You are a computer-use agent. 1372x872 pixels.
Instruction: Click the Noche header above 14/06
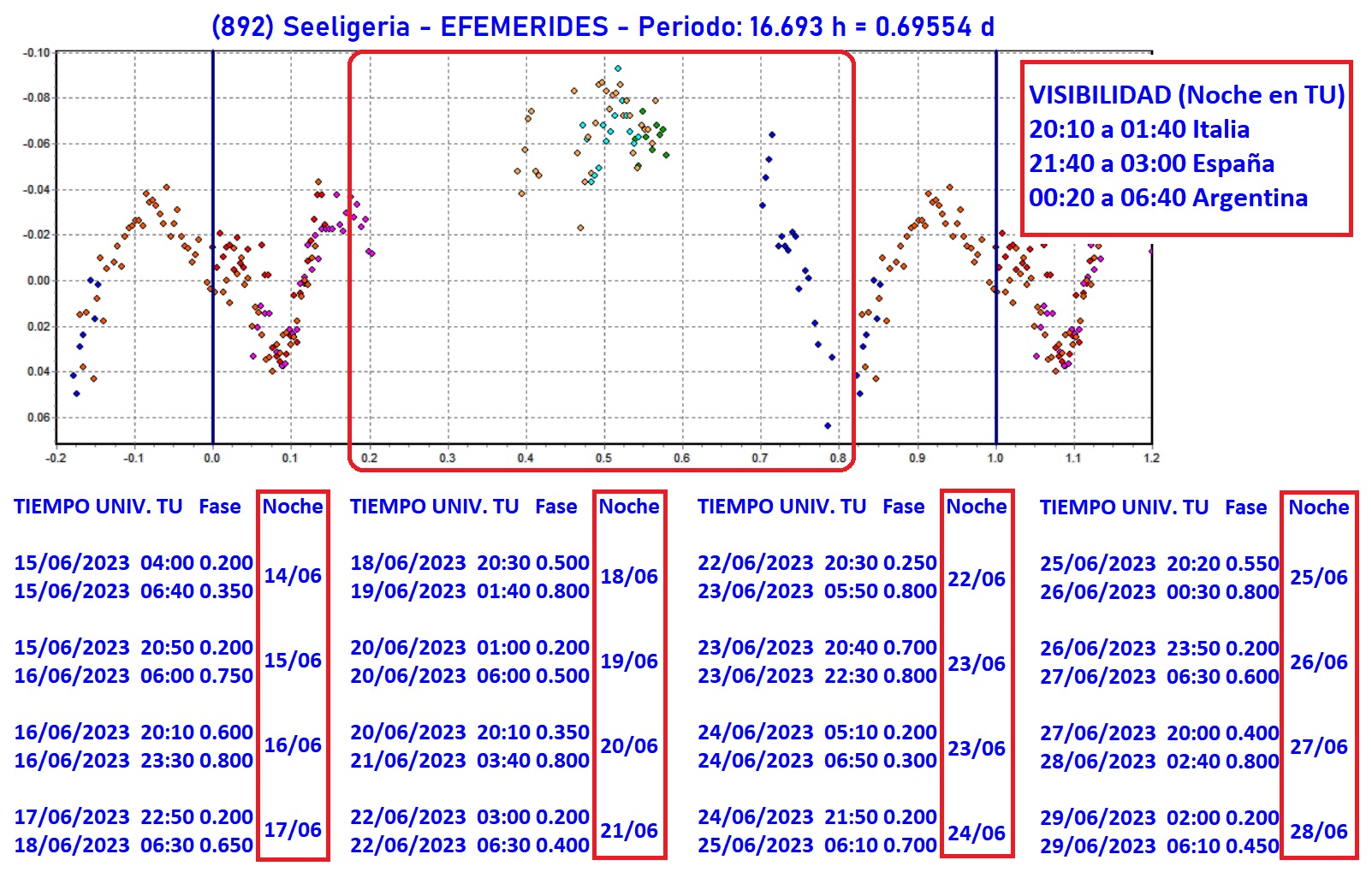293,507
